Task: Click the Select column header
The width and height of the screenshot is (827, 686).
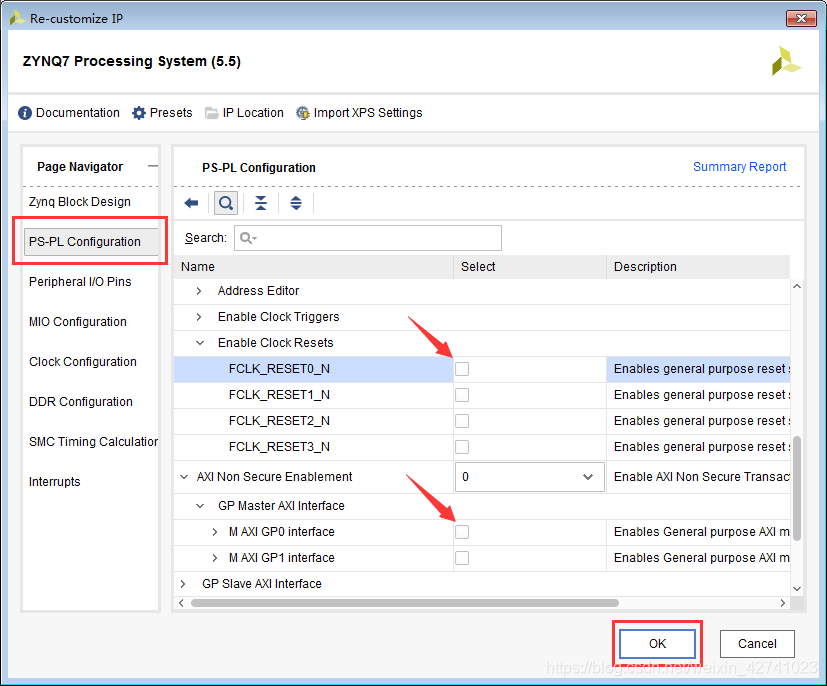Action: coord(530,267)
